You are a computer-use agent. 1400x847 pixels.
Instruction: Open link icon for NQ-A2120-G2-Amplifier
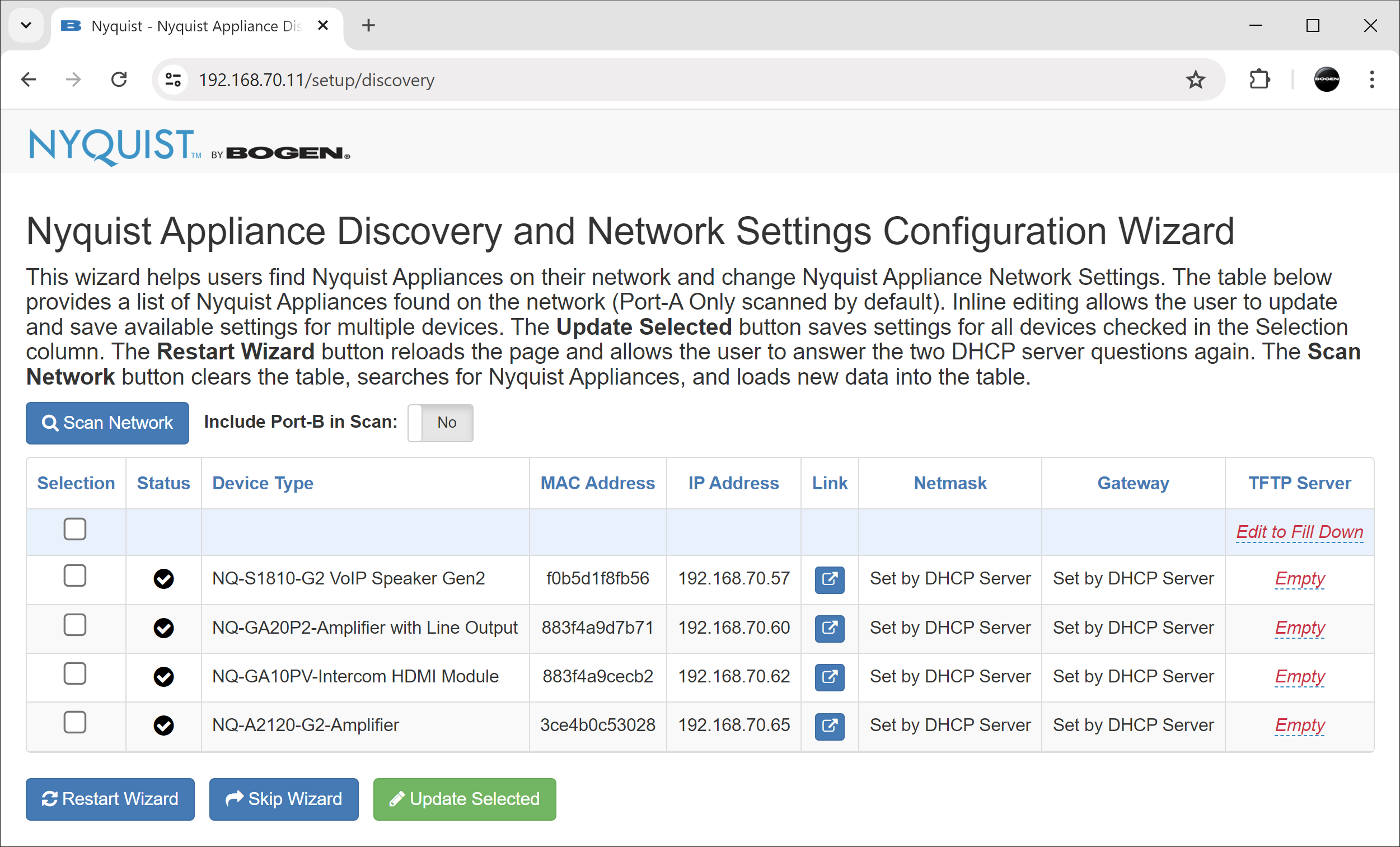829,726
